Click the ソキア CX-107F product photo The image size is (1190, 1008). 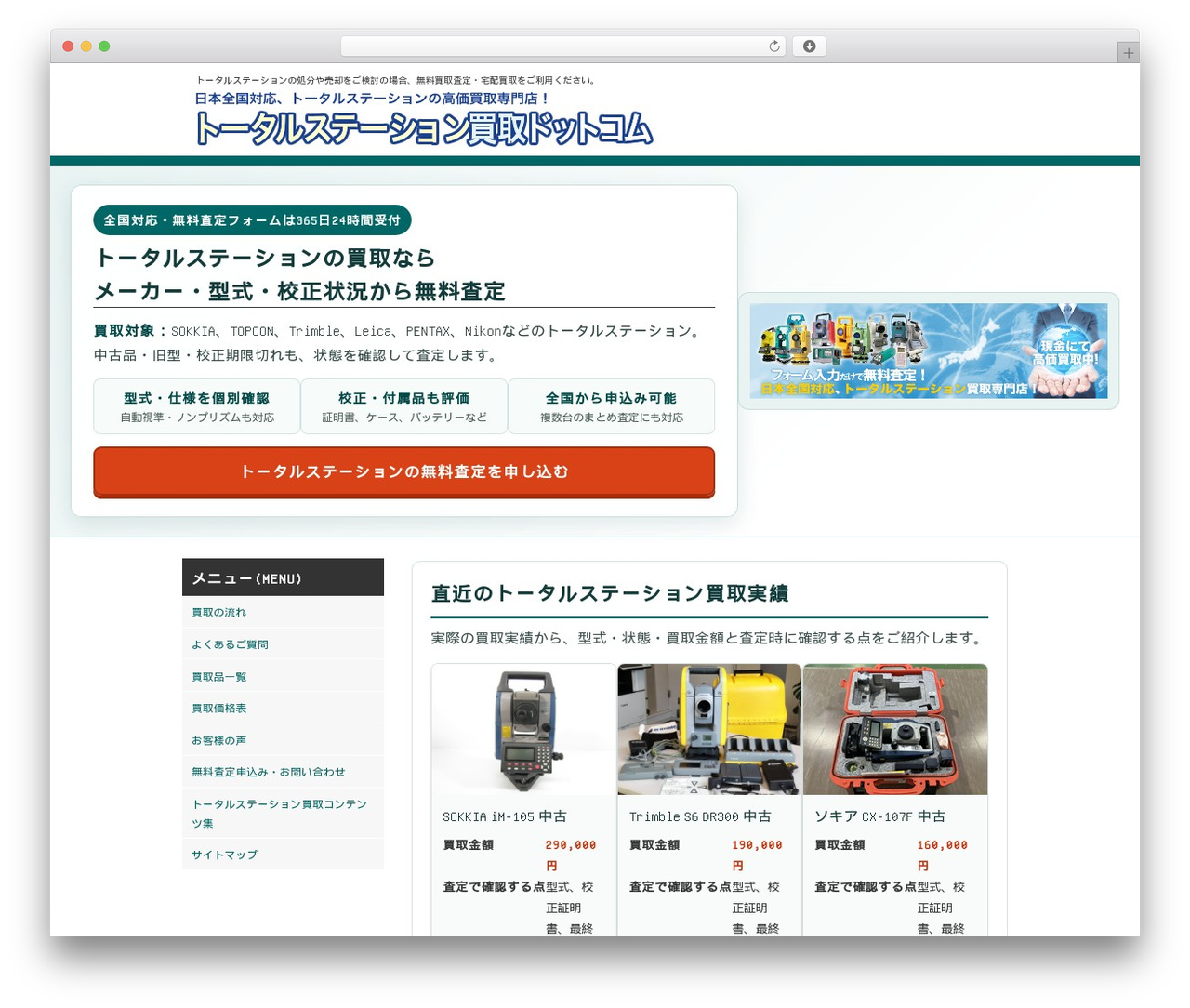tap(895, 729)
